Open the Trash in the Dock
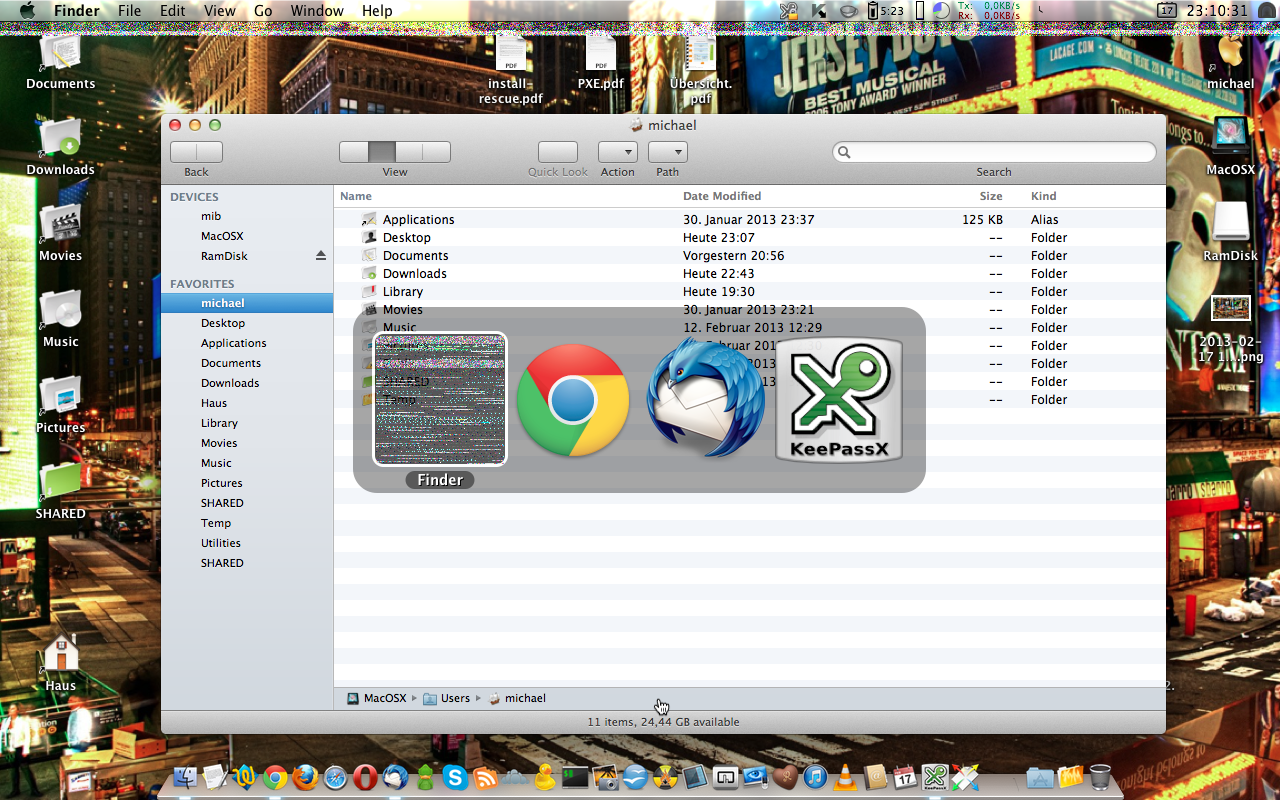This screenshot has height=800, width=1280. click(x=1100, y=777)
